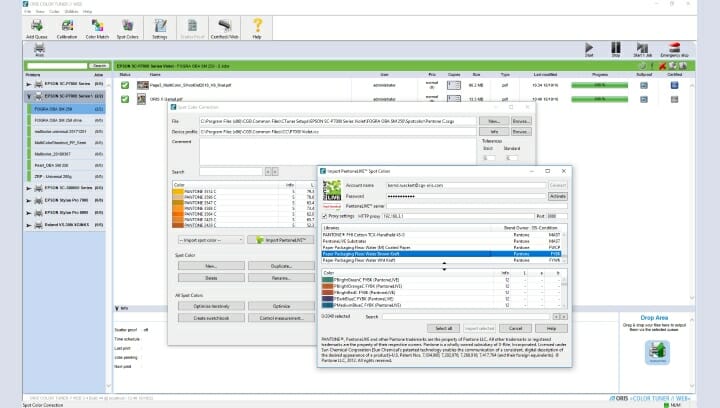Expand the EPSON SC-S80600 Series printer node

tap(28, 188)
